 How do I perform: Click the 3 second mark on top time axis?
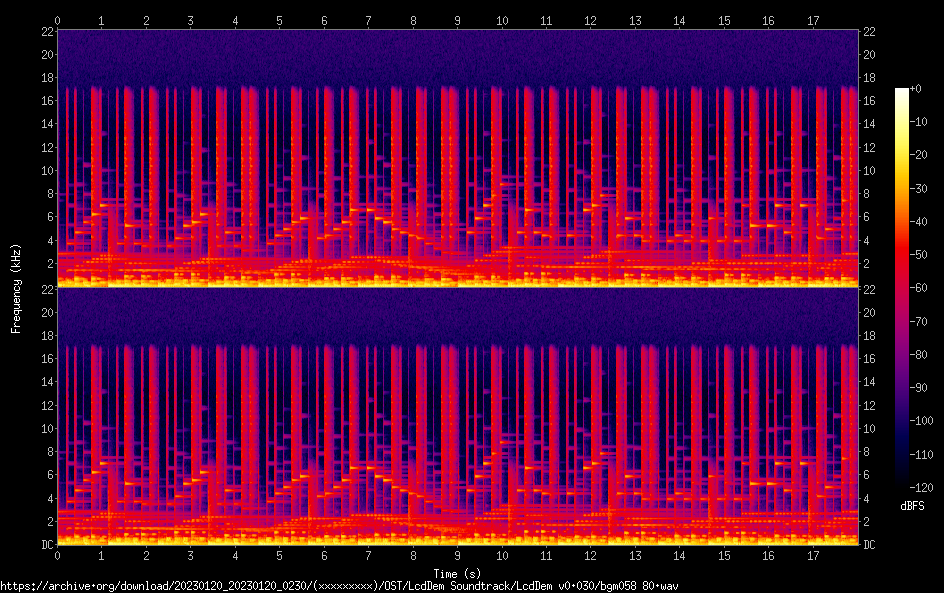tap(191, 20)
